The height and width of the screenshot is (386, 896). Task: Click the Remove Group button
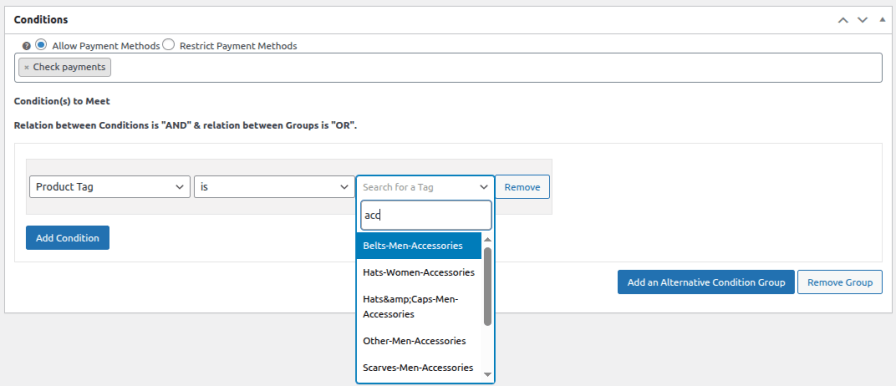click(x=839, y=282)
